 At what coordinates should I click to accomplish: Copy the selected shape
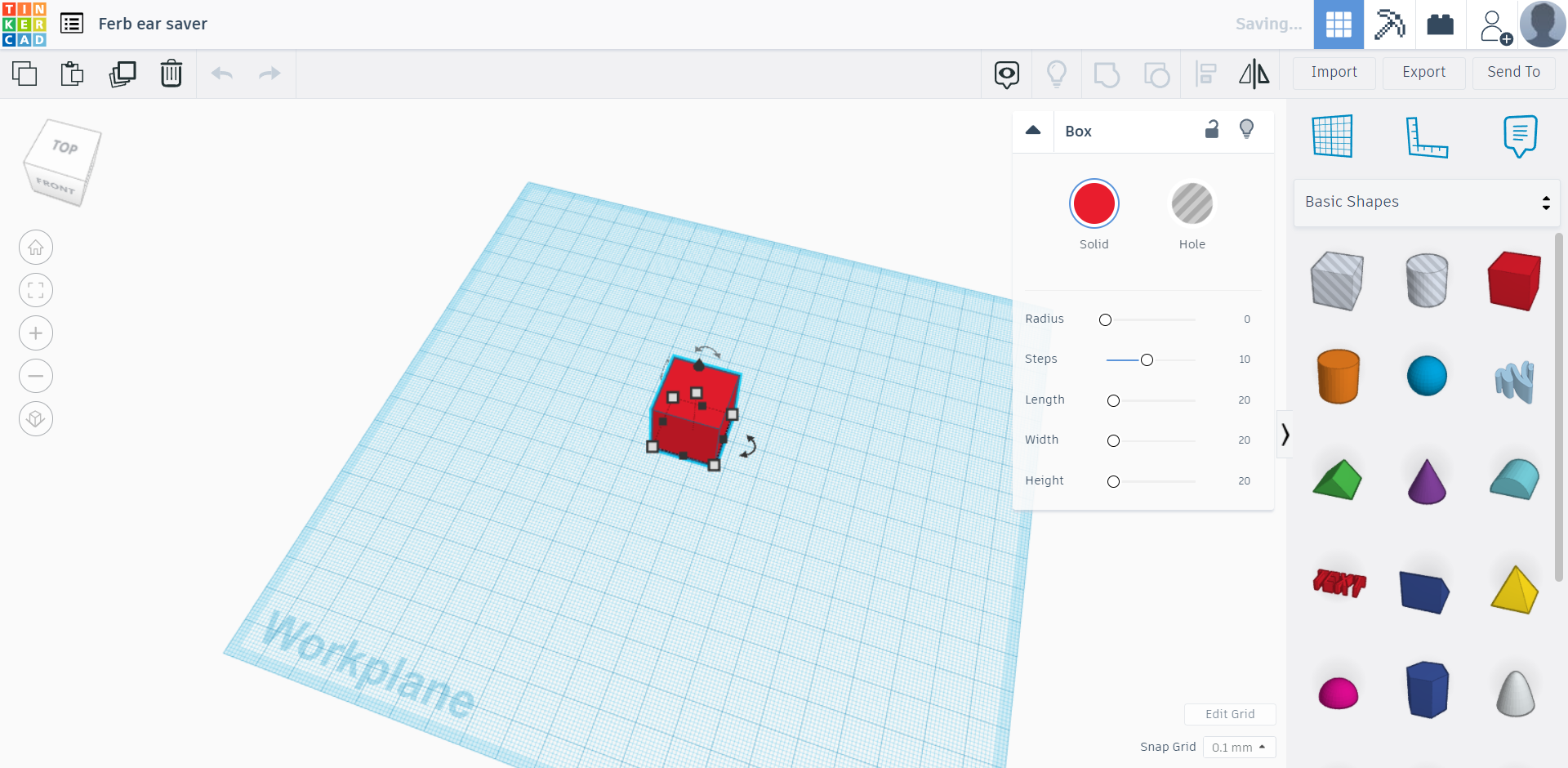click(x=24, y=74)
